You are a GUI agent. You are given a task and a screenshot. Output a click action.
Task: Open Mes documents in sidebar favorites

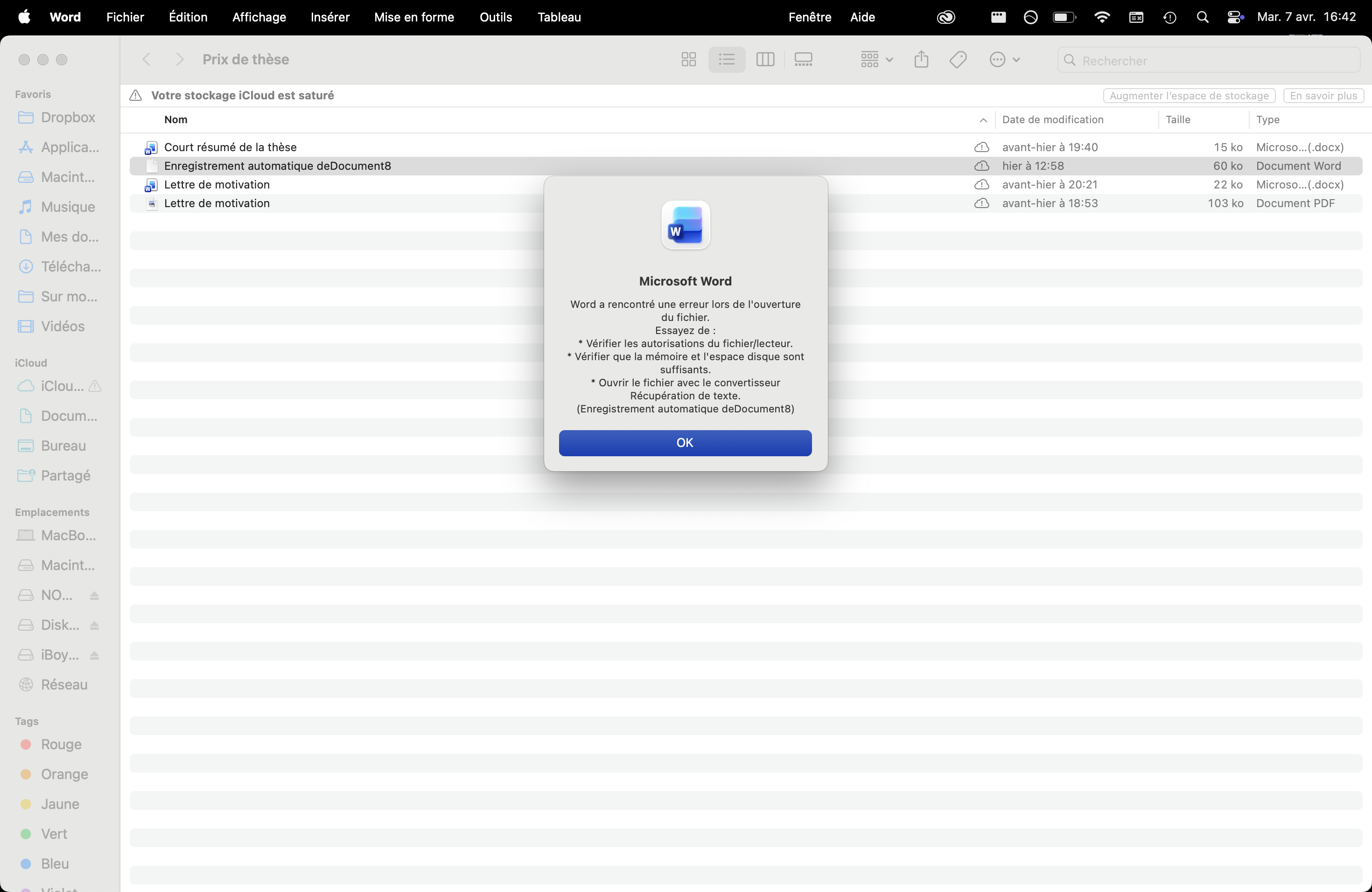[58, 237]
